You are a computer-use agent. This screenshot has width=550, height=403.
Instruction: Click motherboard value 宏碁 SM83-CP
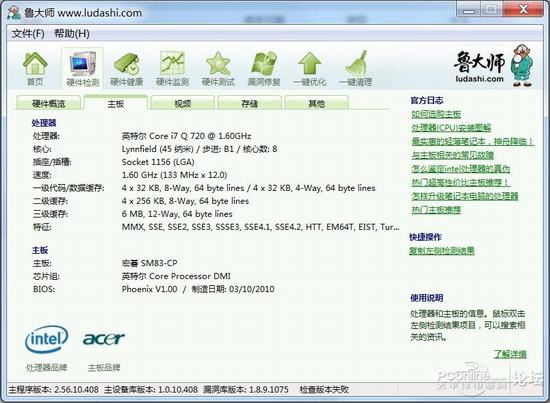pyautogui.click(x=149, y=263)
